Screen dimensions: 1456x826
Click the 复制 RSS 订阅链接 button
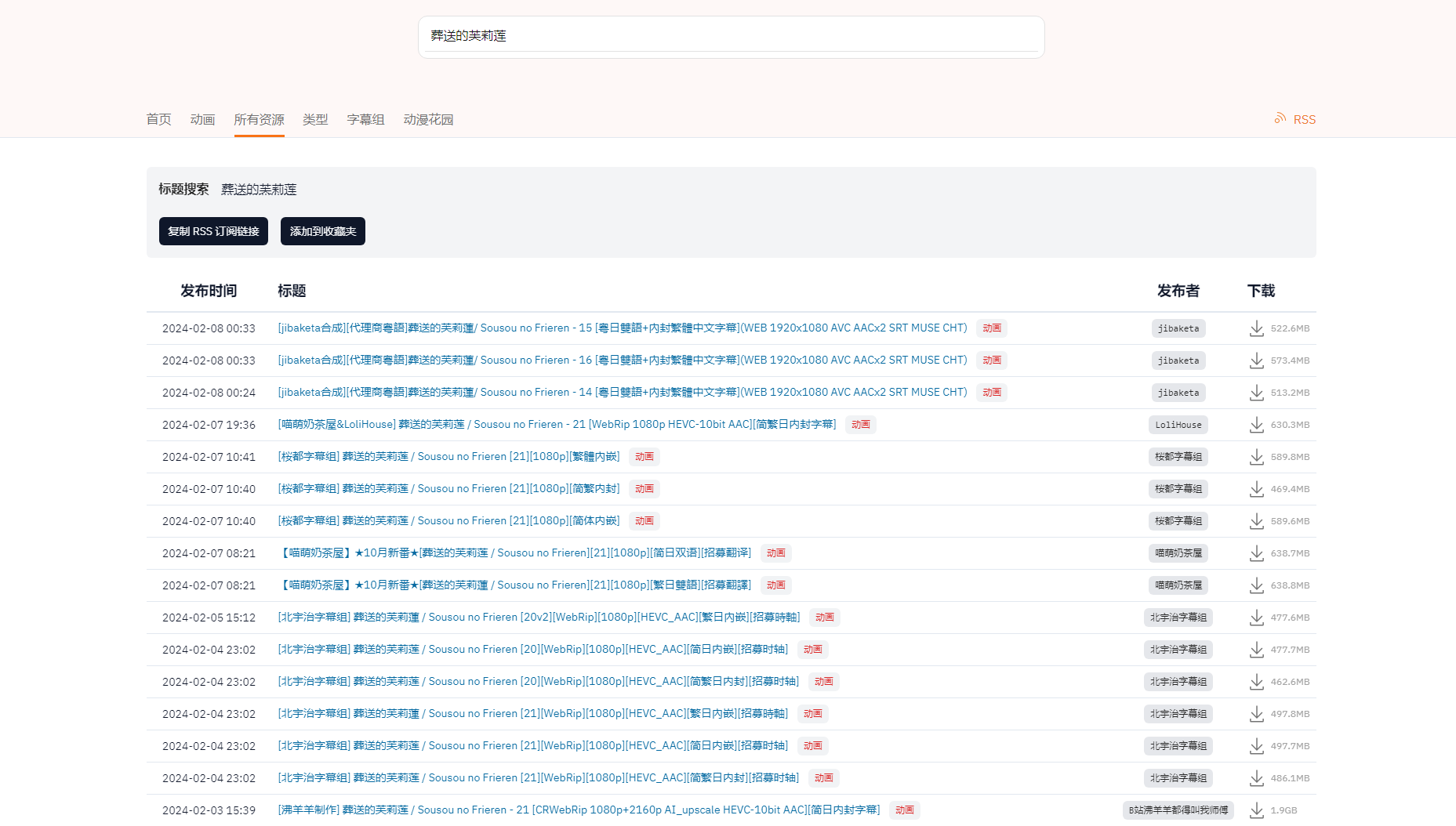(x=213, y=231)
